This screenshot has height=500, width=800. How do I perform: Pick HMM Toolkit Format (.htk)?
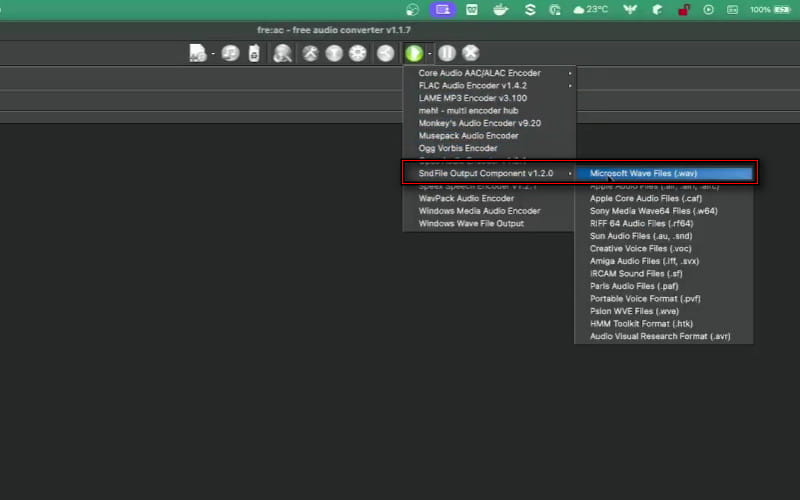point(641,323)
